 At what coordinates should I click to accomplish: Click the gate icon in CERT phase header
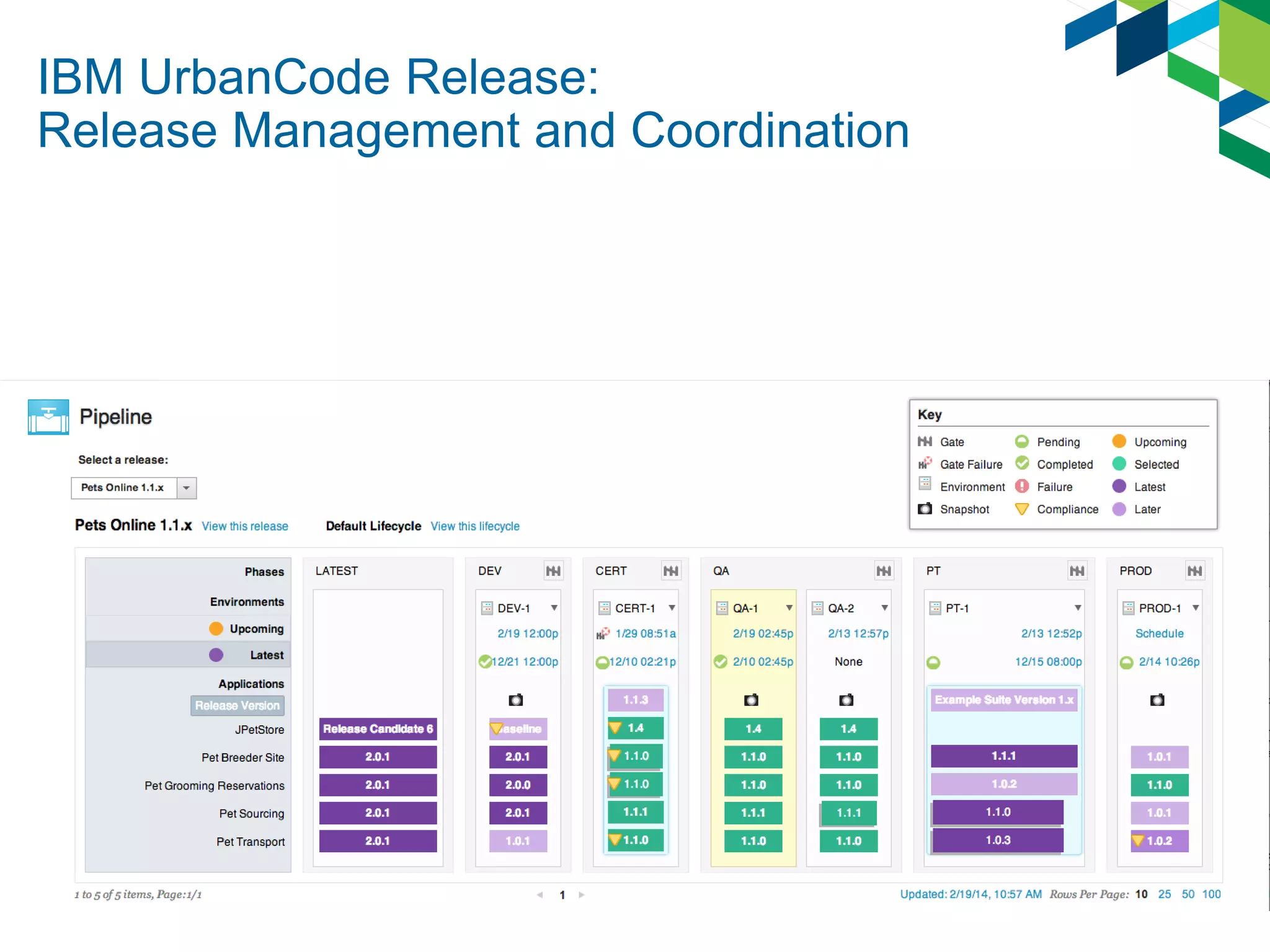tap(670, 571)
